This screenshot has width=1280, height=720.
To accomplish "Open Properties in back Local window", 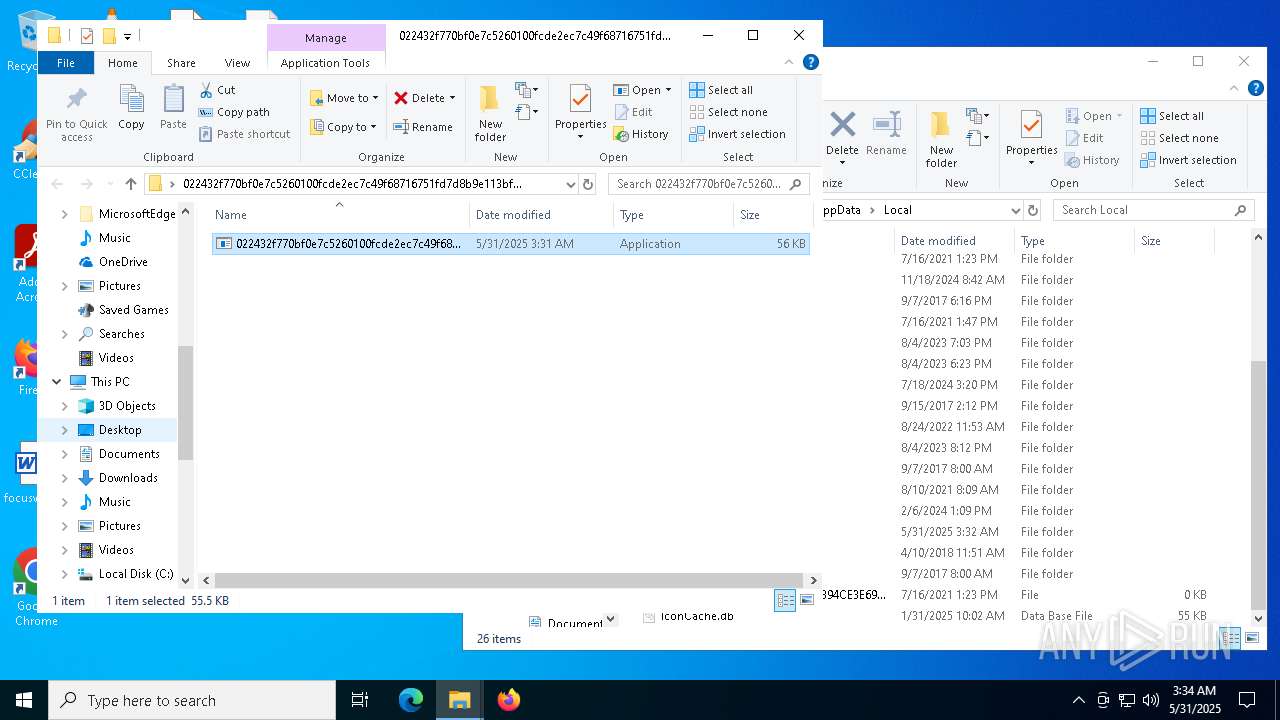I will pos(1032,139).
